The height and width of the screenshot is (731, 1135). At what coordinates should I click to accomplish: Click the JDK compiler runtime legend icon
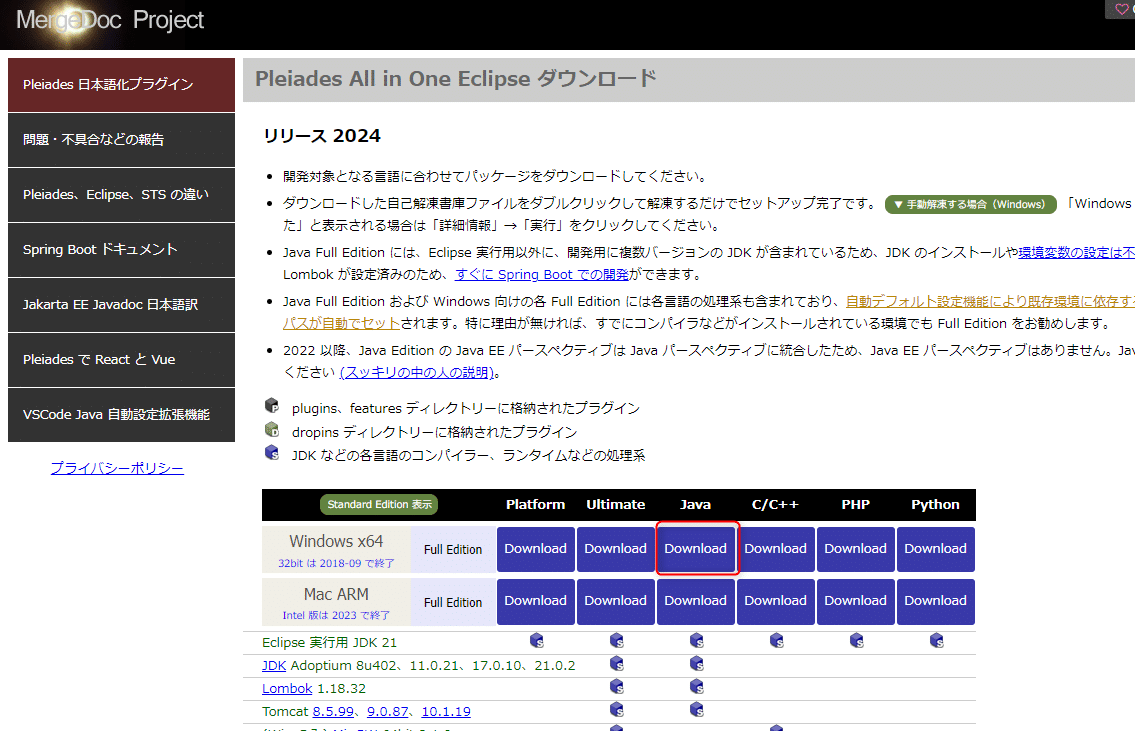pyautogui.click(x=272, y=452)
